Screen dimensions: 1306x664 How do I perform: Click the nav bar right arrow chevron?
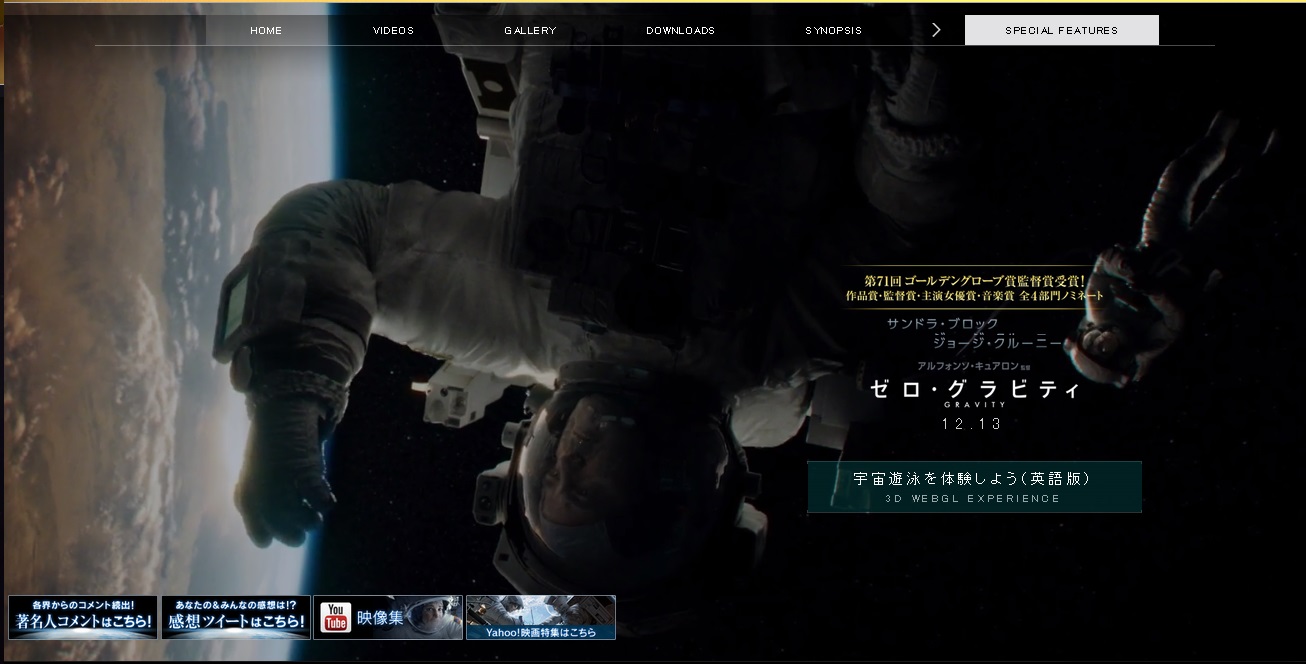point(936,30)
